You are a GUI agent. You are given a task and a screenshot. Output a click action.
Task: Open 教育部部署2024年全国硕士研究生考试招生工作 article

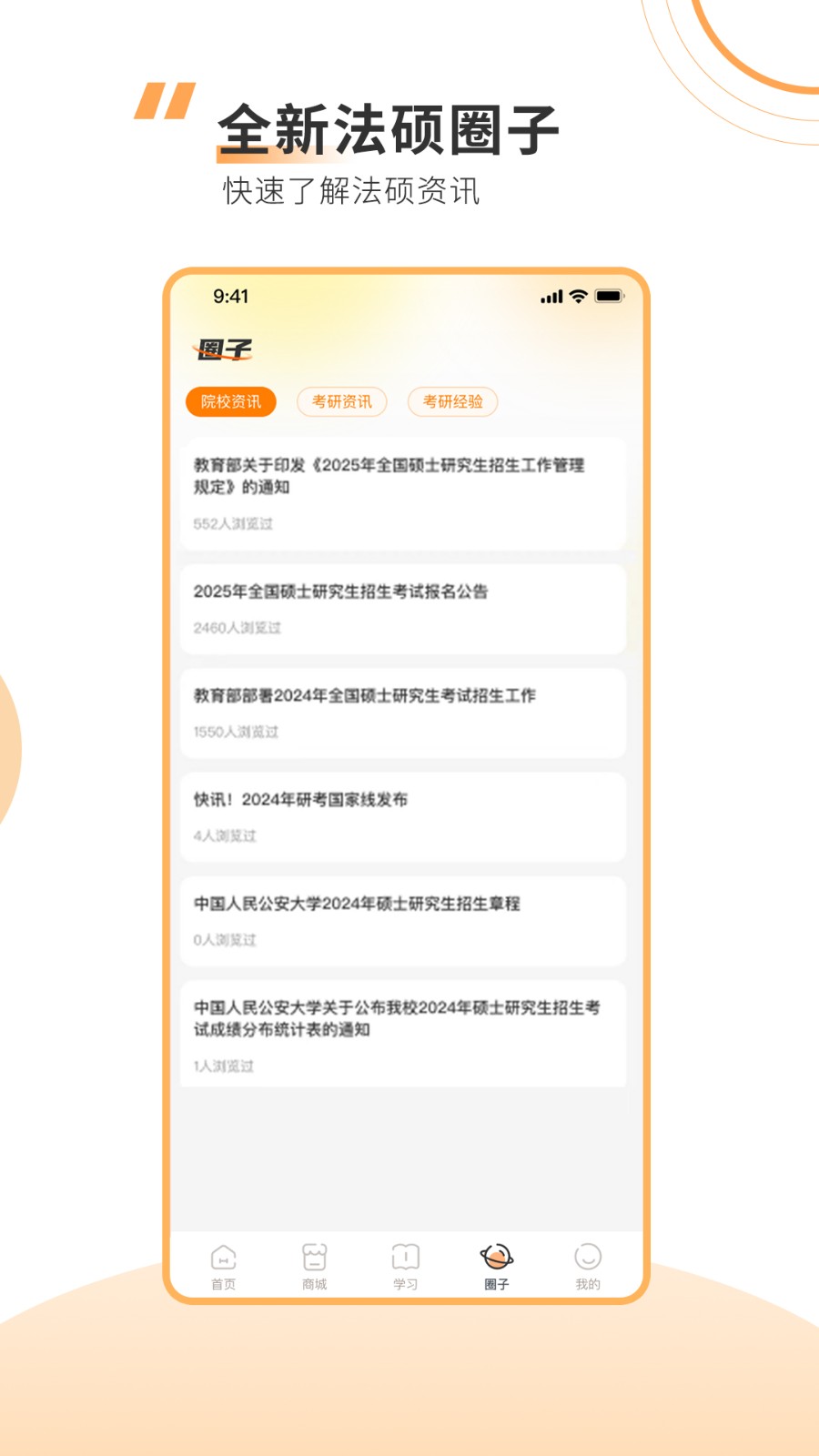click(403, 713)
